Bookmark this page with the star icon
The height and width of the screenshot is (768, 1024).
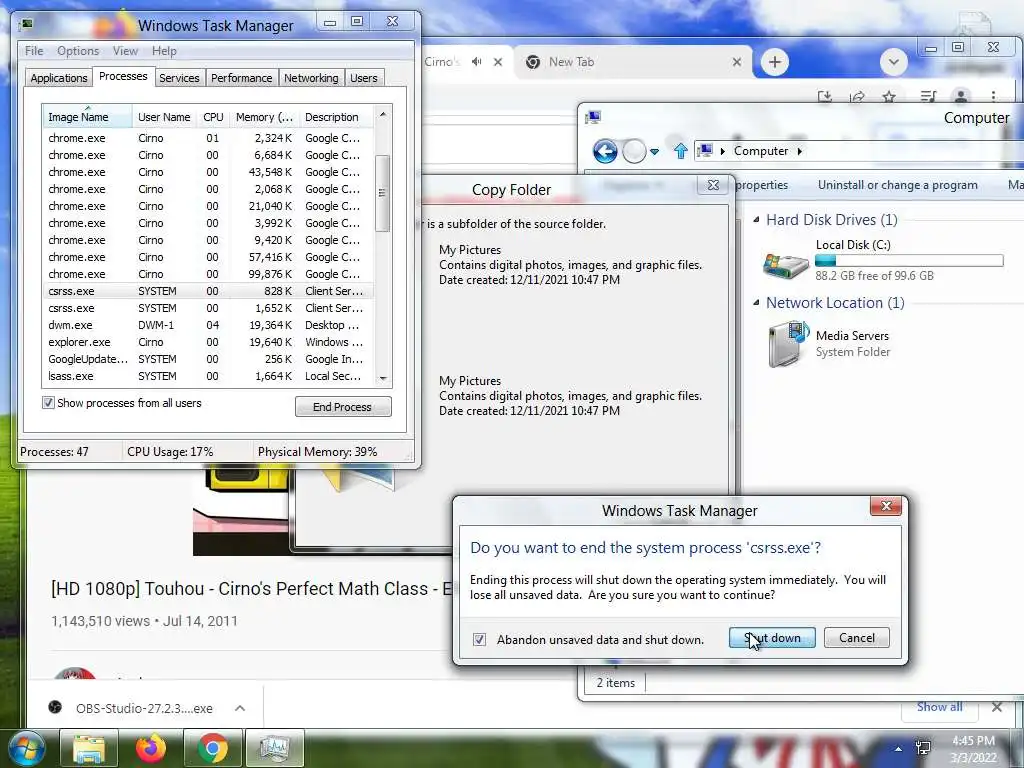click(889, 97)
